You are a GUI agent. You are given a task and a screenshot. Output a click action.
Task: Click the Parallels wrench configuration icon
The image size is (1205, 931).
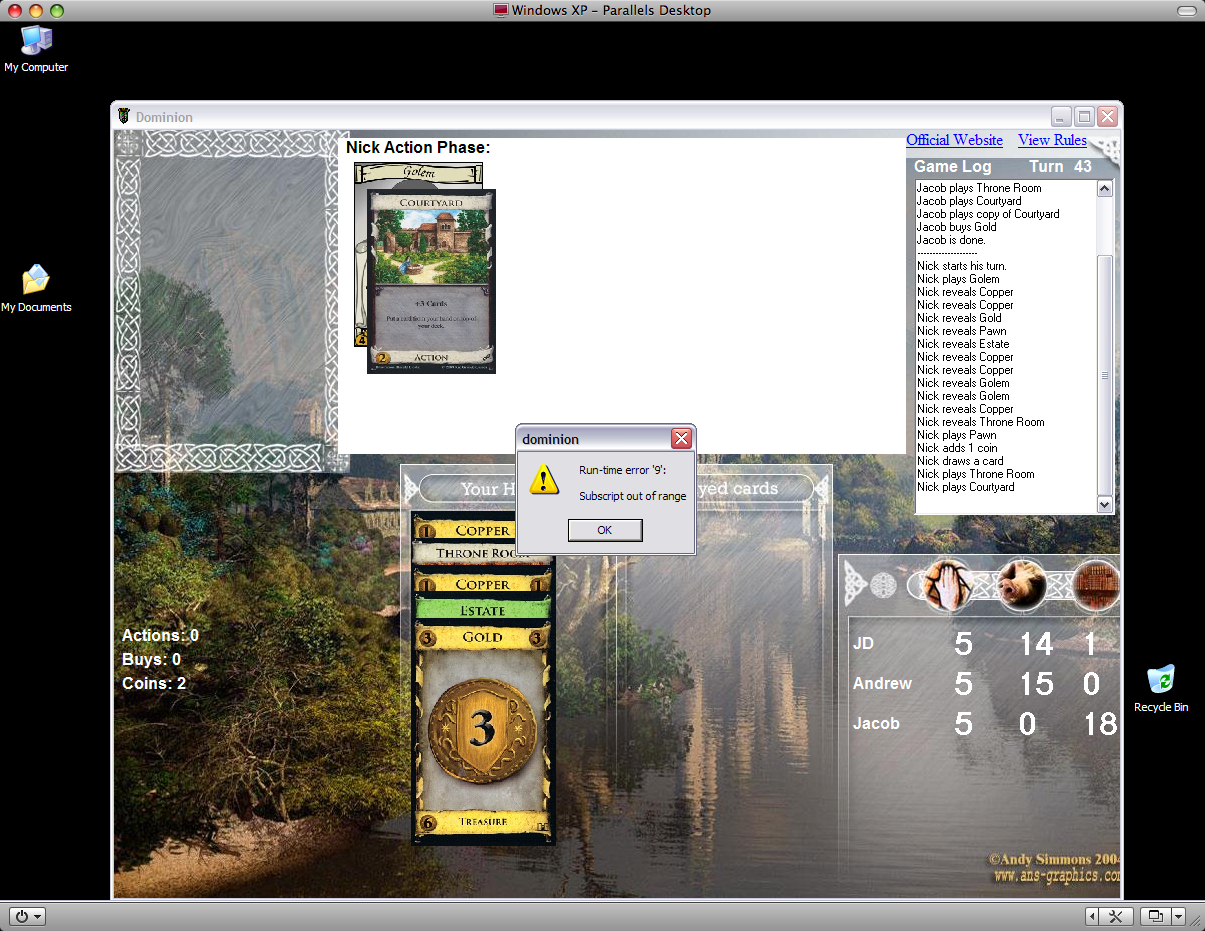1117,916
